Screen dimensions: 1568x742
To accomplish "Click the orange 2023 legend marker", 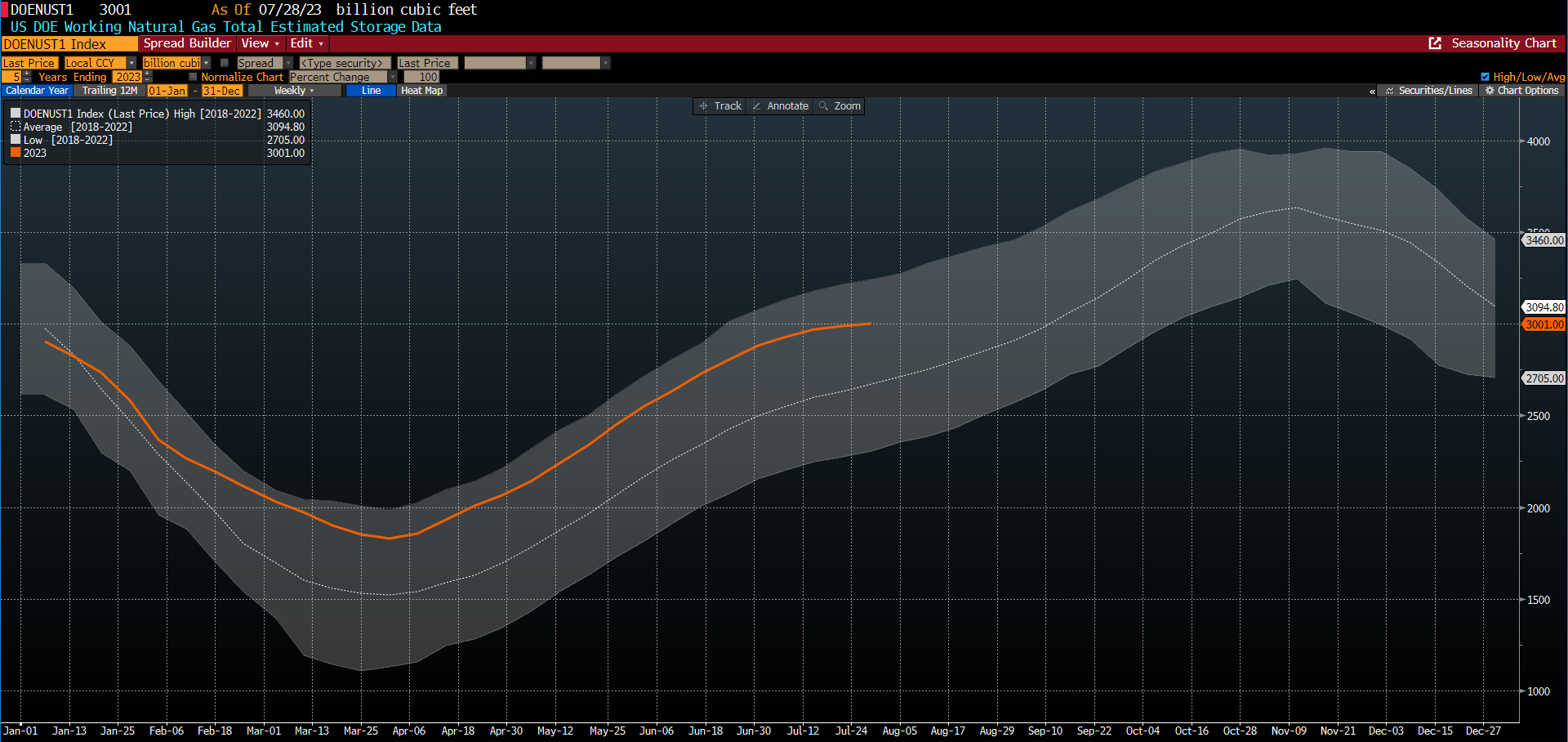I will pyautogui.click(x=16, y=153).
